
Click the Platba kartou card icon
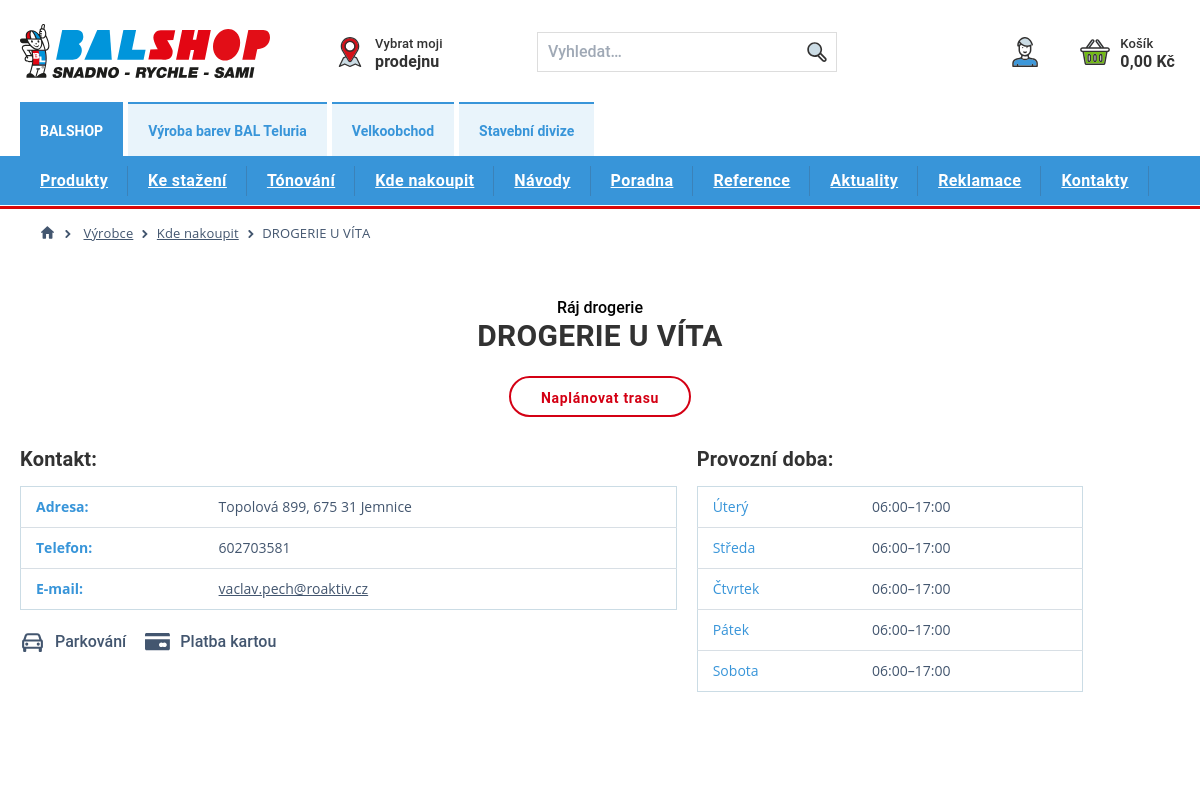click(157, 642)
